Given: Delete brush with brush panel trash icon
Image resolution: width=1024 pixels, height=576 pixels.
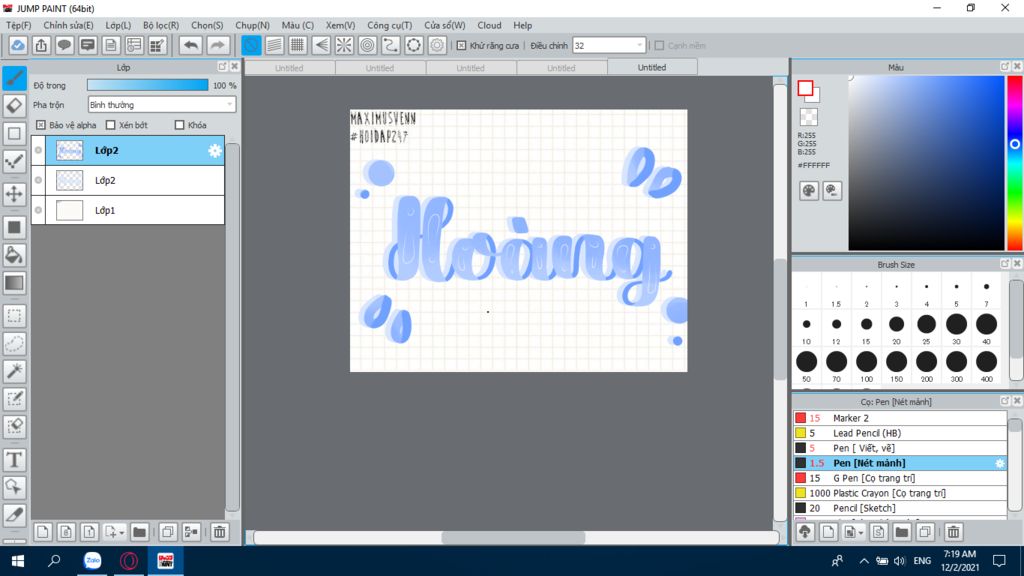Looking at the screenshot, I should 953,532.
